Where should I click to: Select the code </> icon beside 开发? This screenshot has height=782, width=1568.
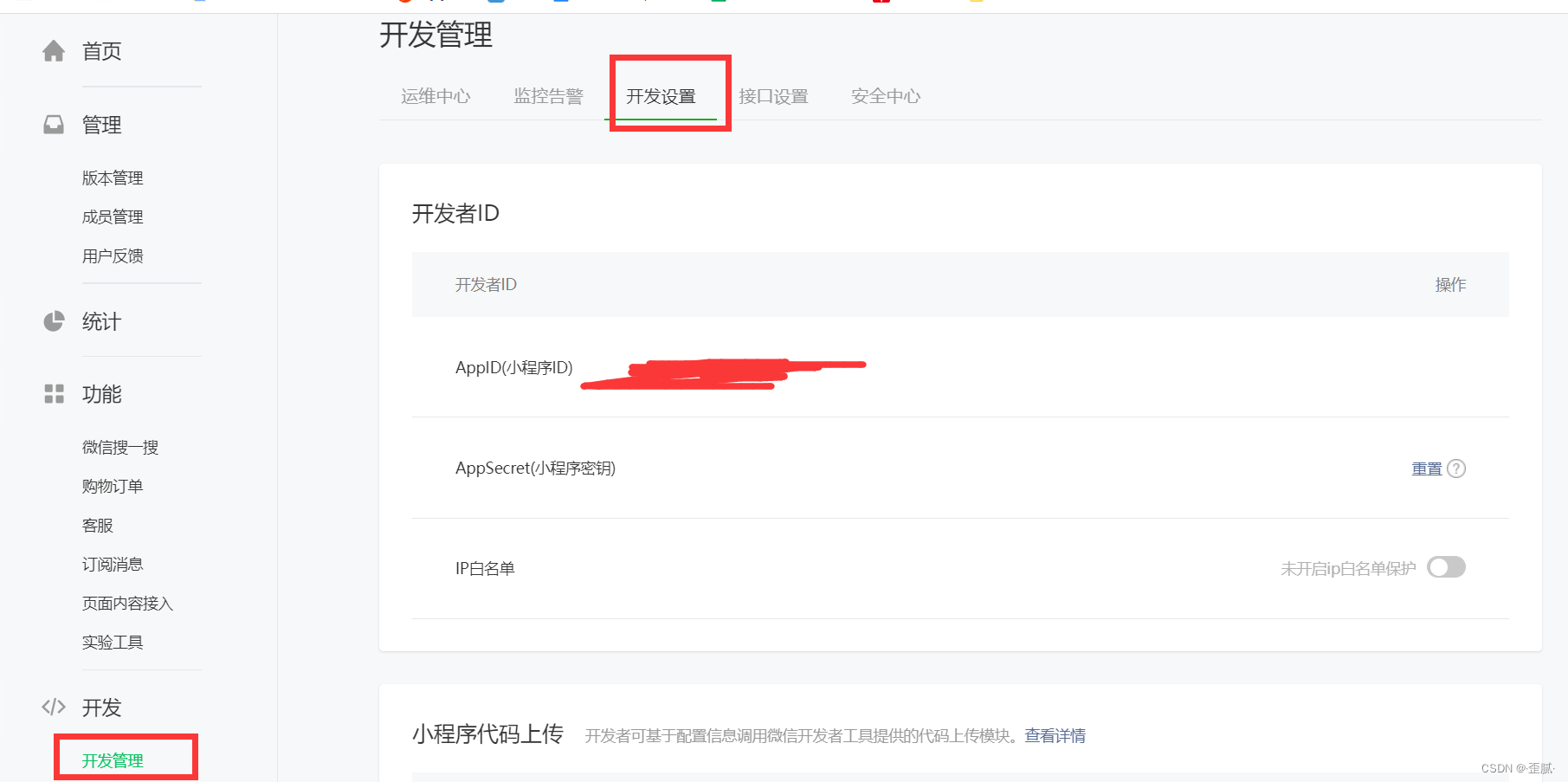(x=54, y=707)
